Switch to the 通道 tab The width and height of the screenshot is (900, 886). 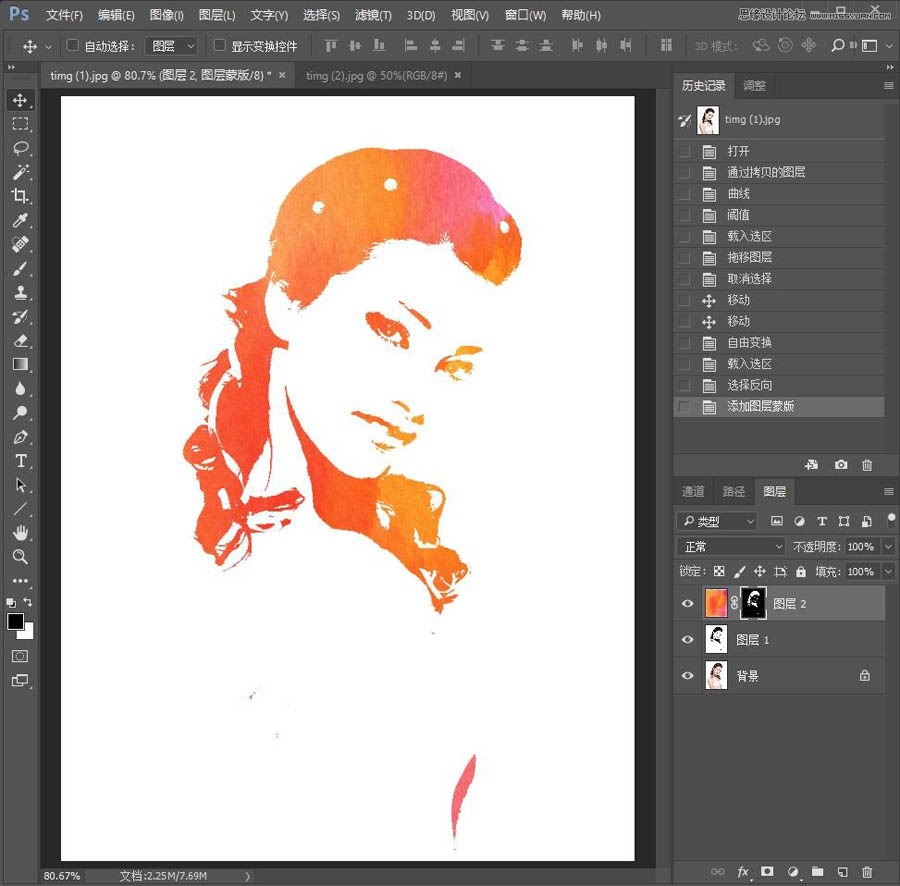click(693, 492)
